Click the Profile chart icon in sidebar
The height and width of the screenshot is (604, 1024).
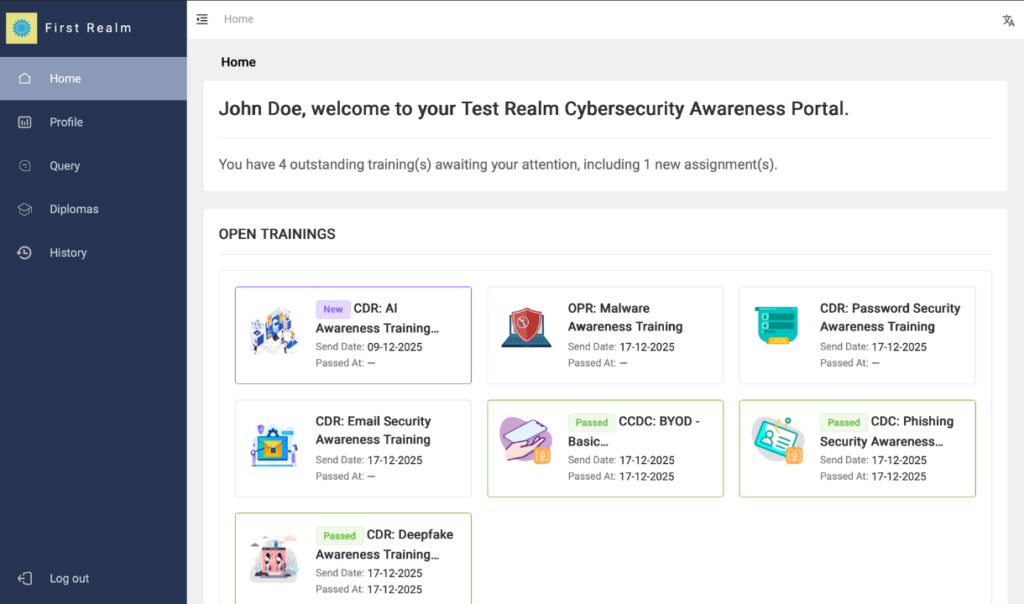pyautogui.click(x=25, y=122)
